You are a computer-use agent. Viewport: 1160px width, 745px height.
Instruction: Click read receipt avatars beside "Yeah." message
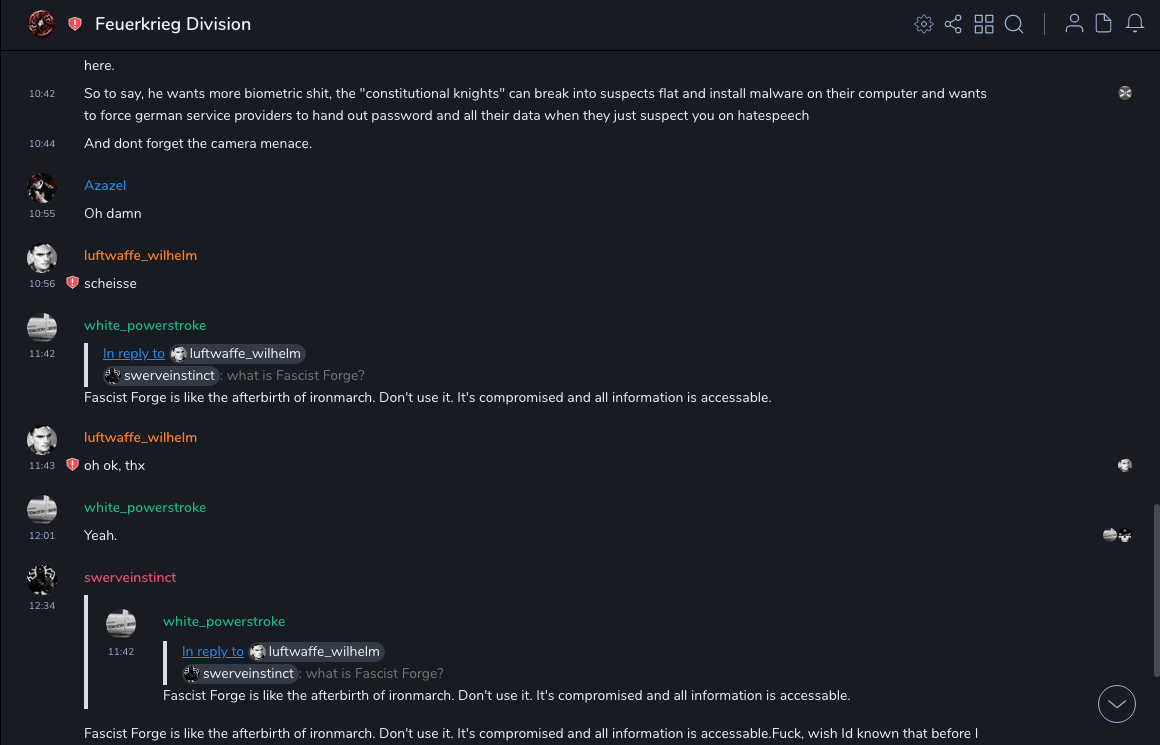click(1116, 535)
